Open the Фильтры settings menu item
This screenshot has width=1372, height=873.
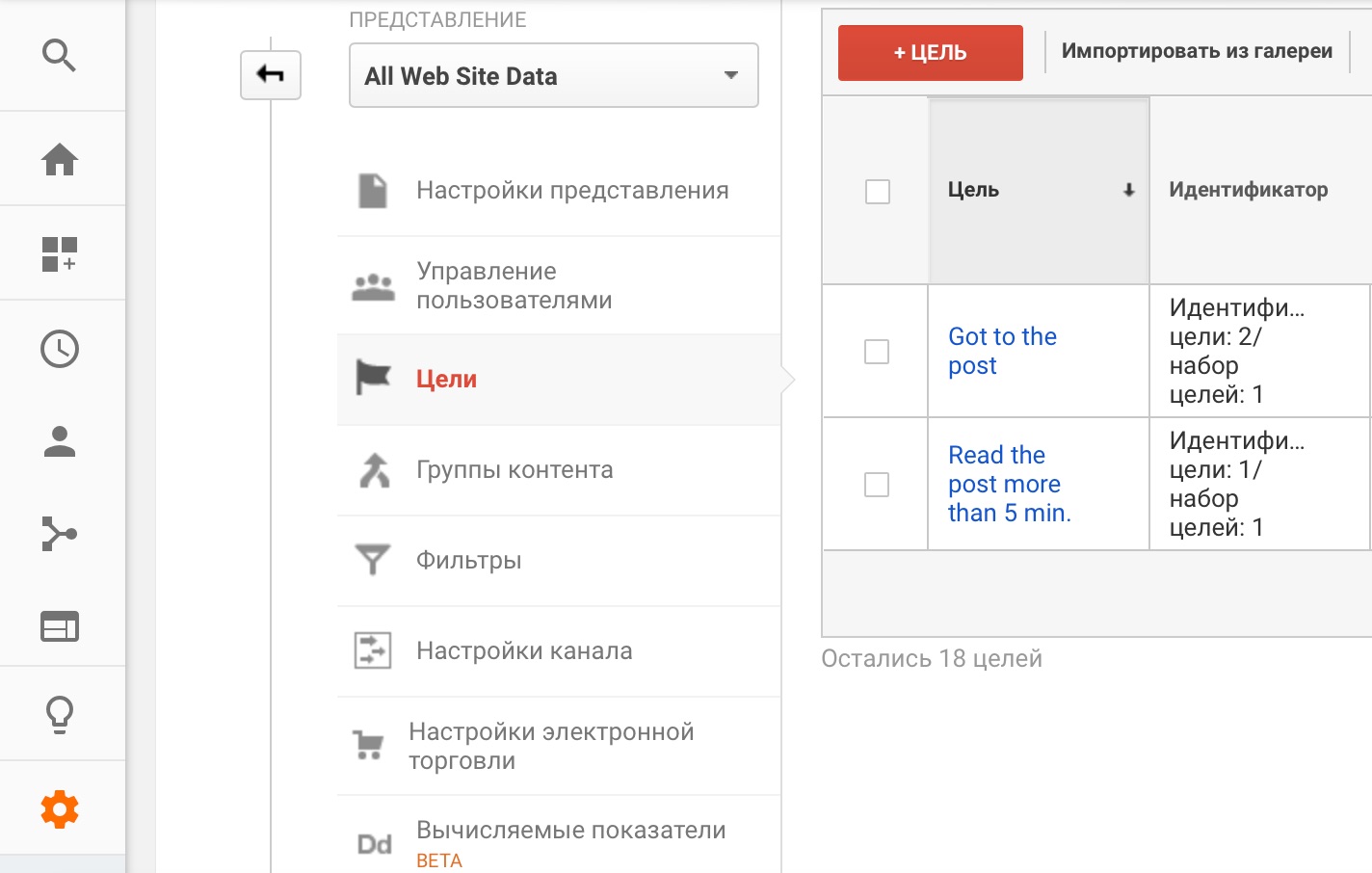[x=466, y=559]
